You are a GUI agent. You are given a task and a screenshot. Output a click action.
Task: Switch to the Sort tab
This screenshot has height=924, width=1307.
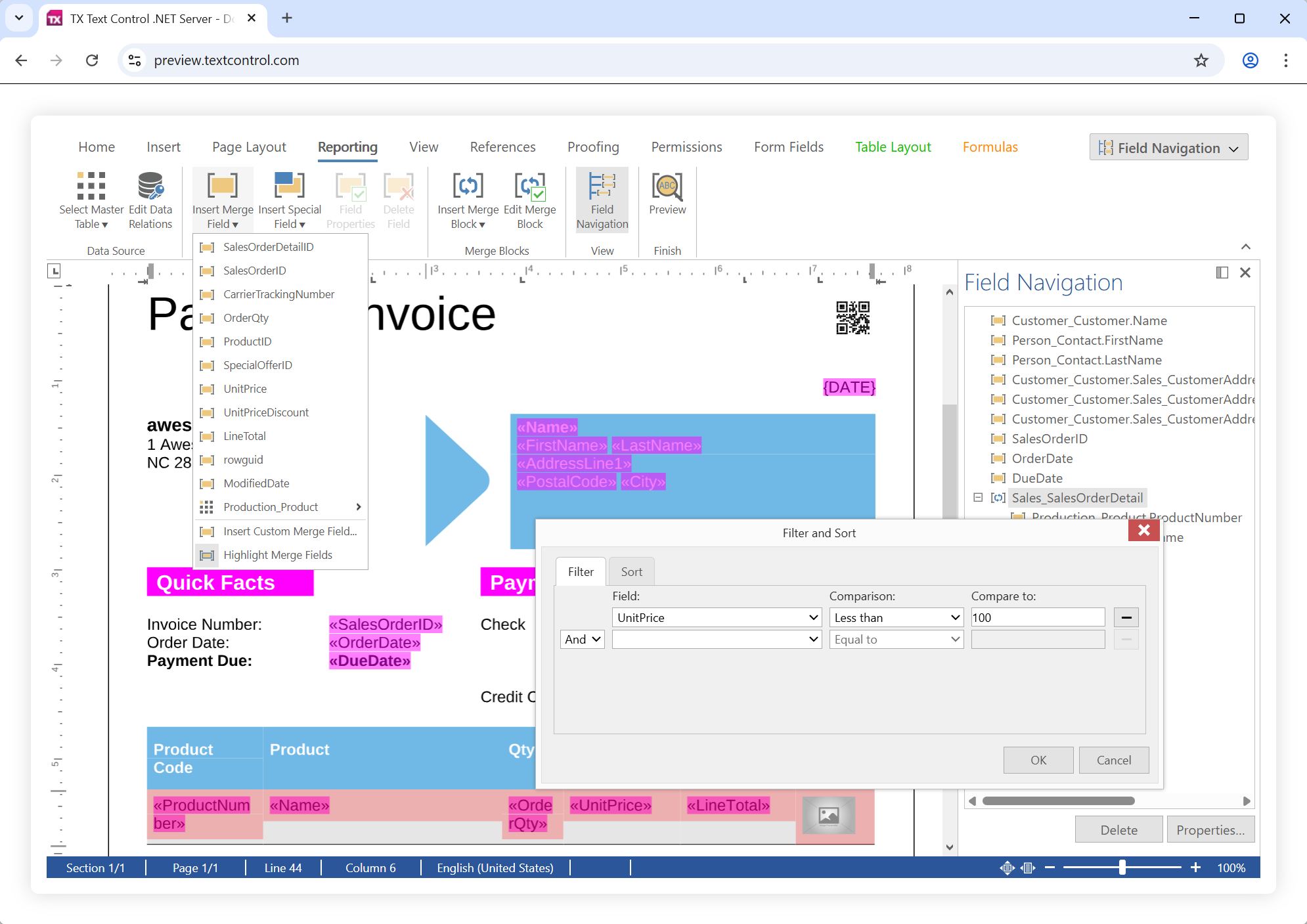point(631,572)
